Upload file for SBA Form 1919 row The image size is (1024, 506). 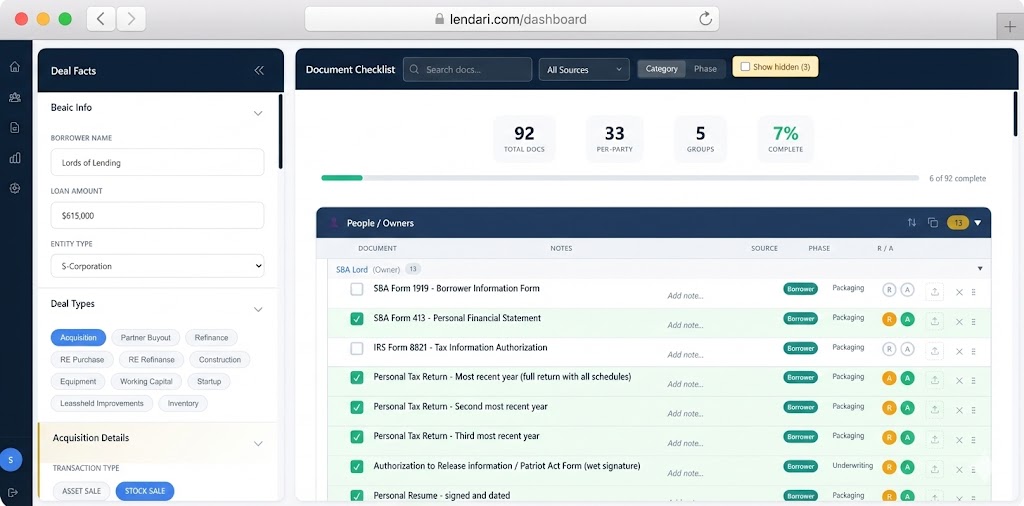coord(934,292)
